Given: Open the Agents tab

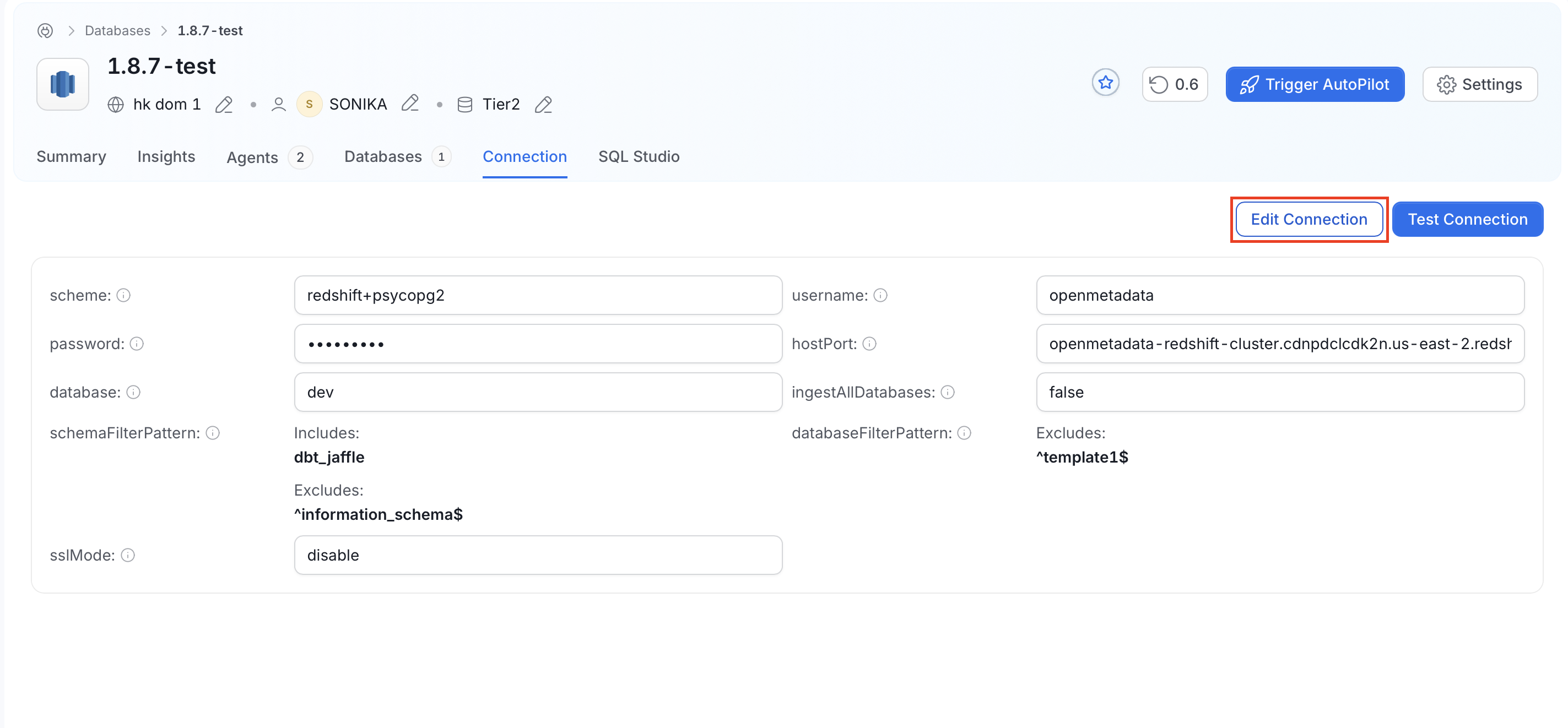Looking at the screenshot, I should [x=269, y=157].
